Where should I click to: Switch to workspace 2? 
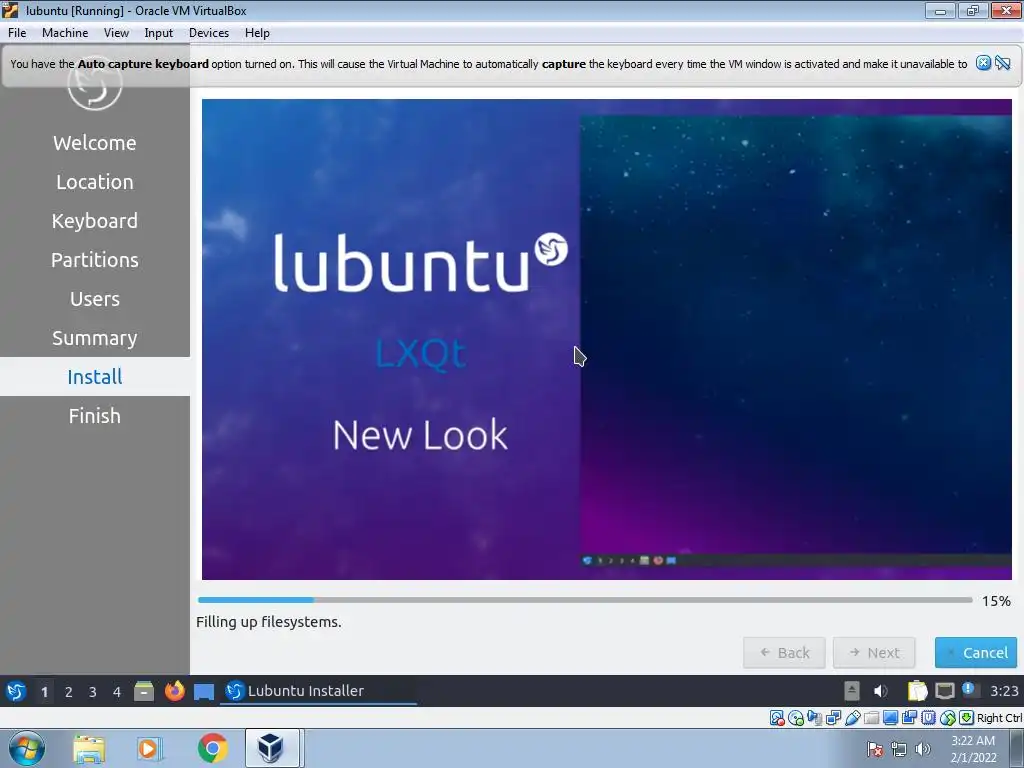coord(69,692)
